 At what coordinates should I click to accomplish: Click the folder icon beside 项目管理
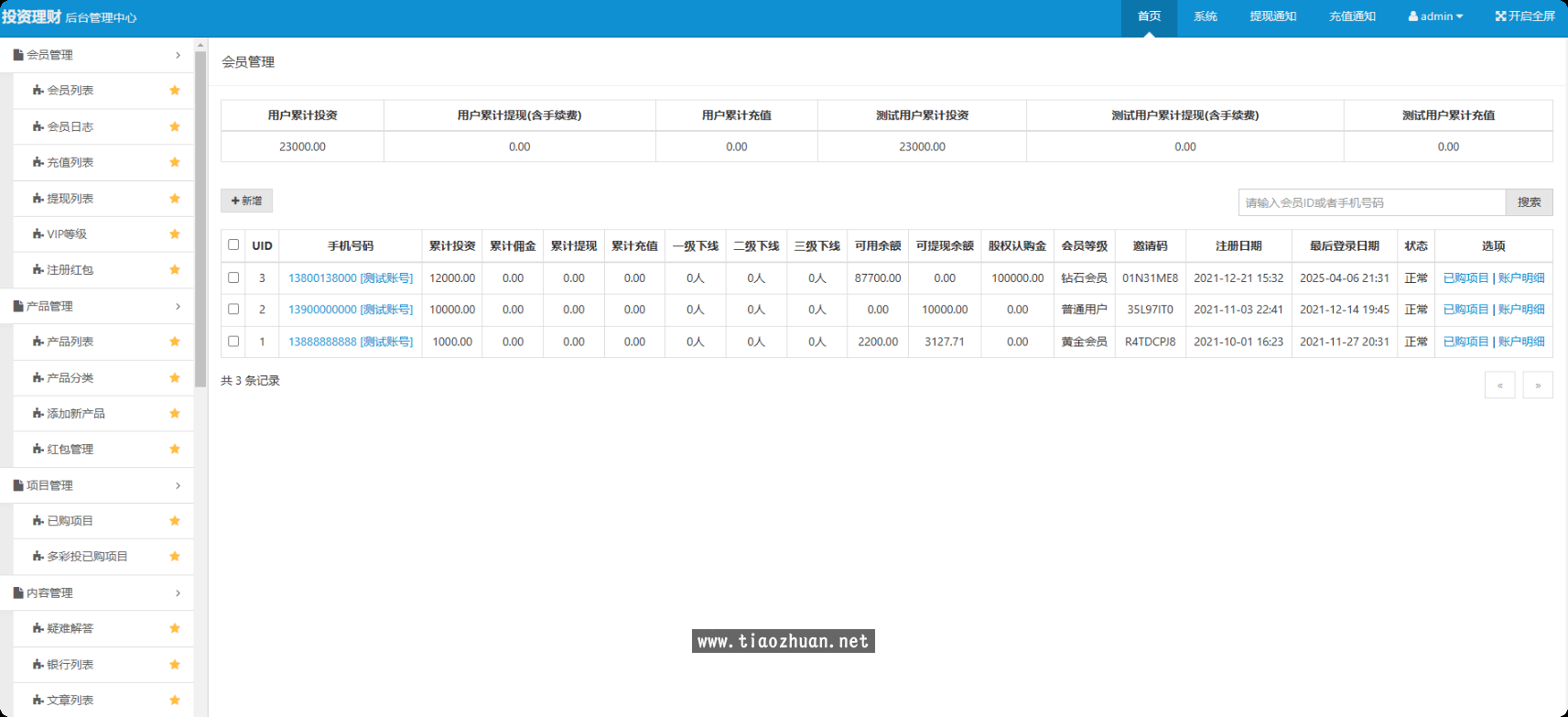[x=18, y=485]
